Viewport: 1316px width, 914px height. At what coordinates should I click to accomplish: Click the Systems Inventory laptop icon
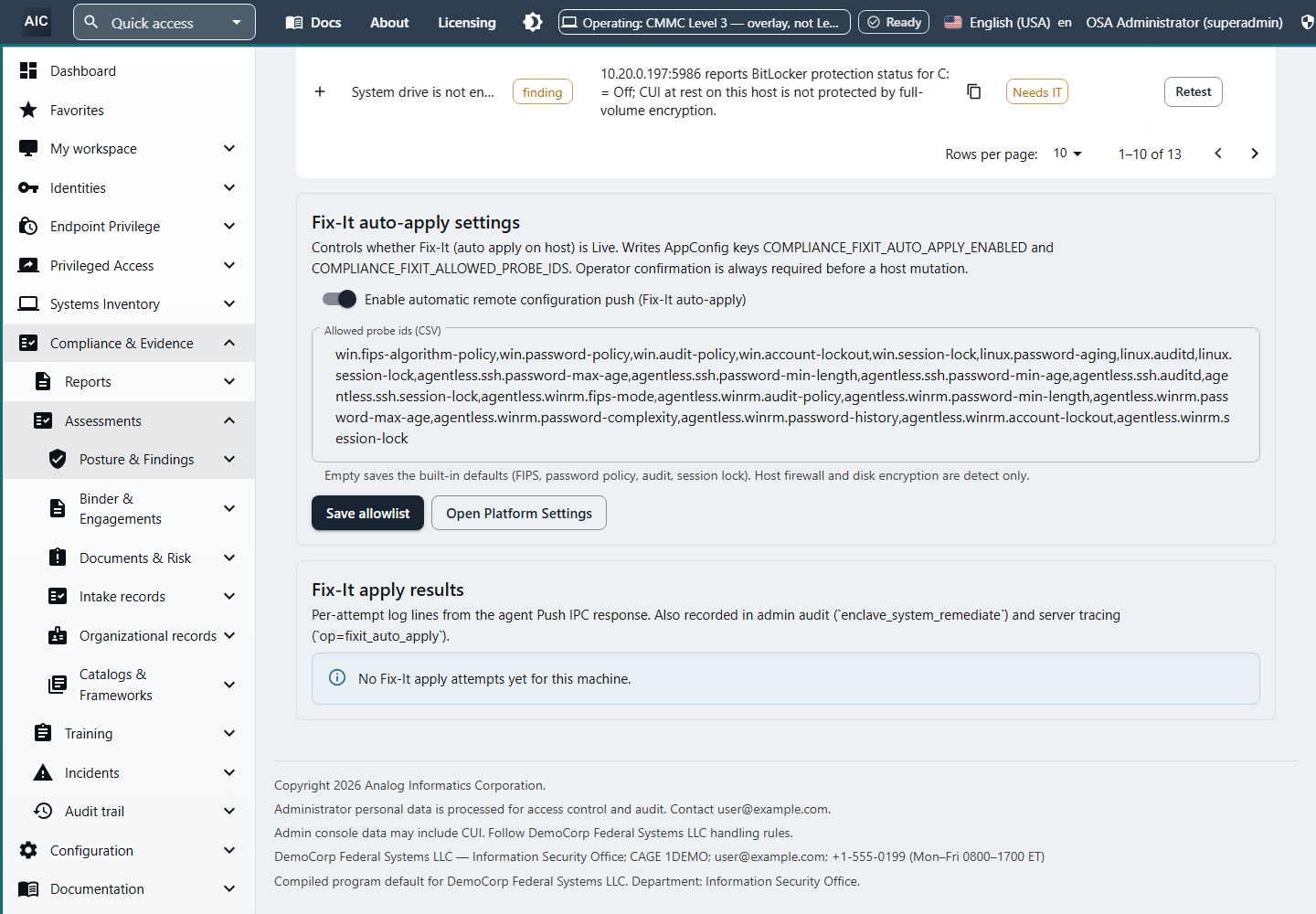click(28, 303)
